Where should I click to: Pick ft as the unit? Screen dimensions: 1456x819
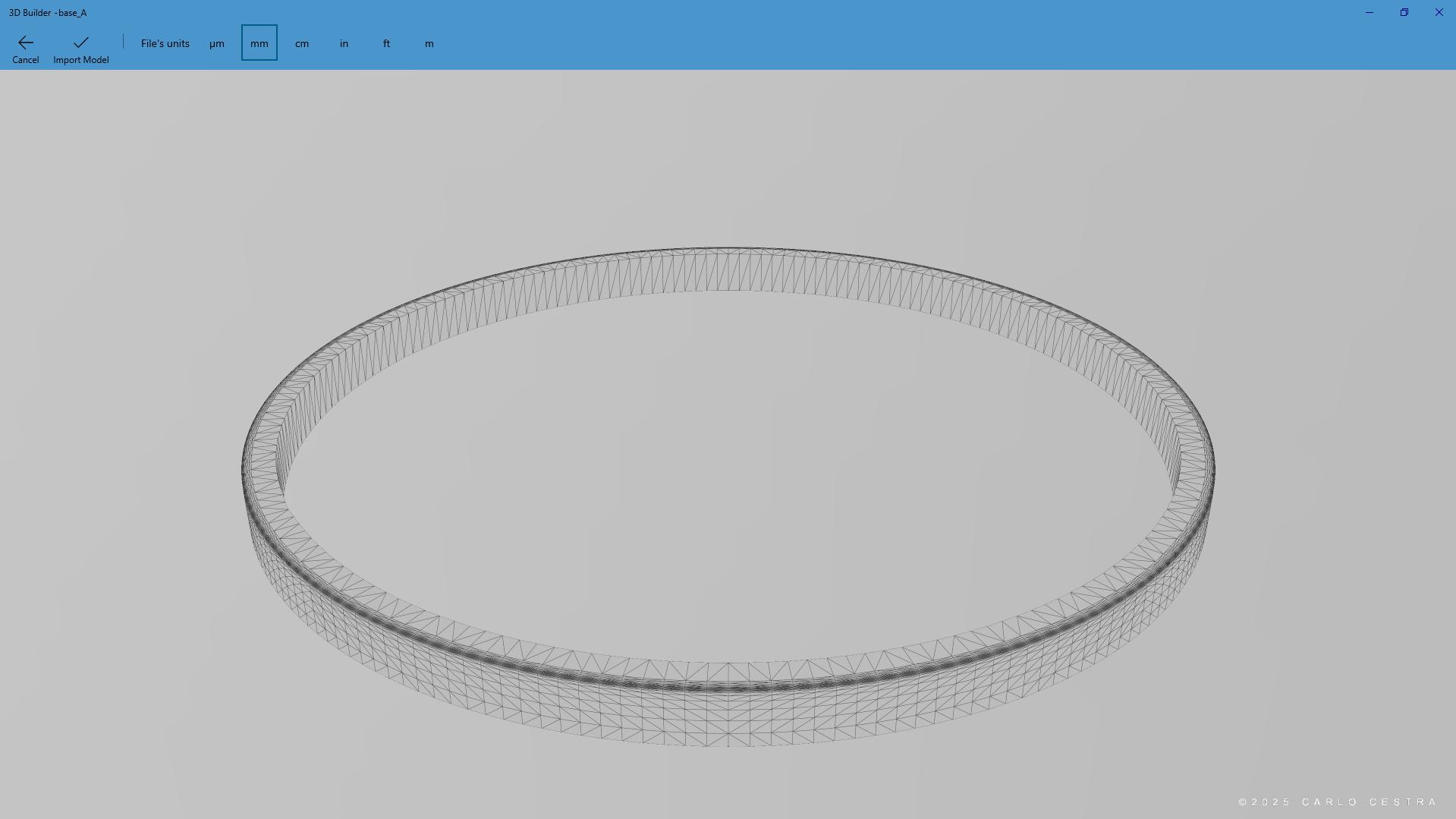click(x=387, y=43)
